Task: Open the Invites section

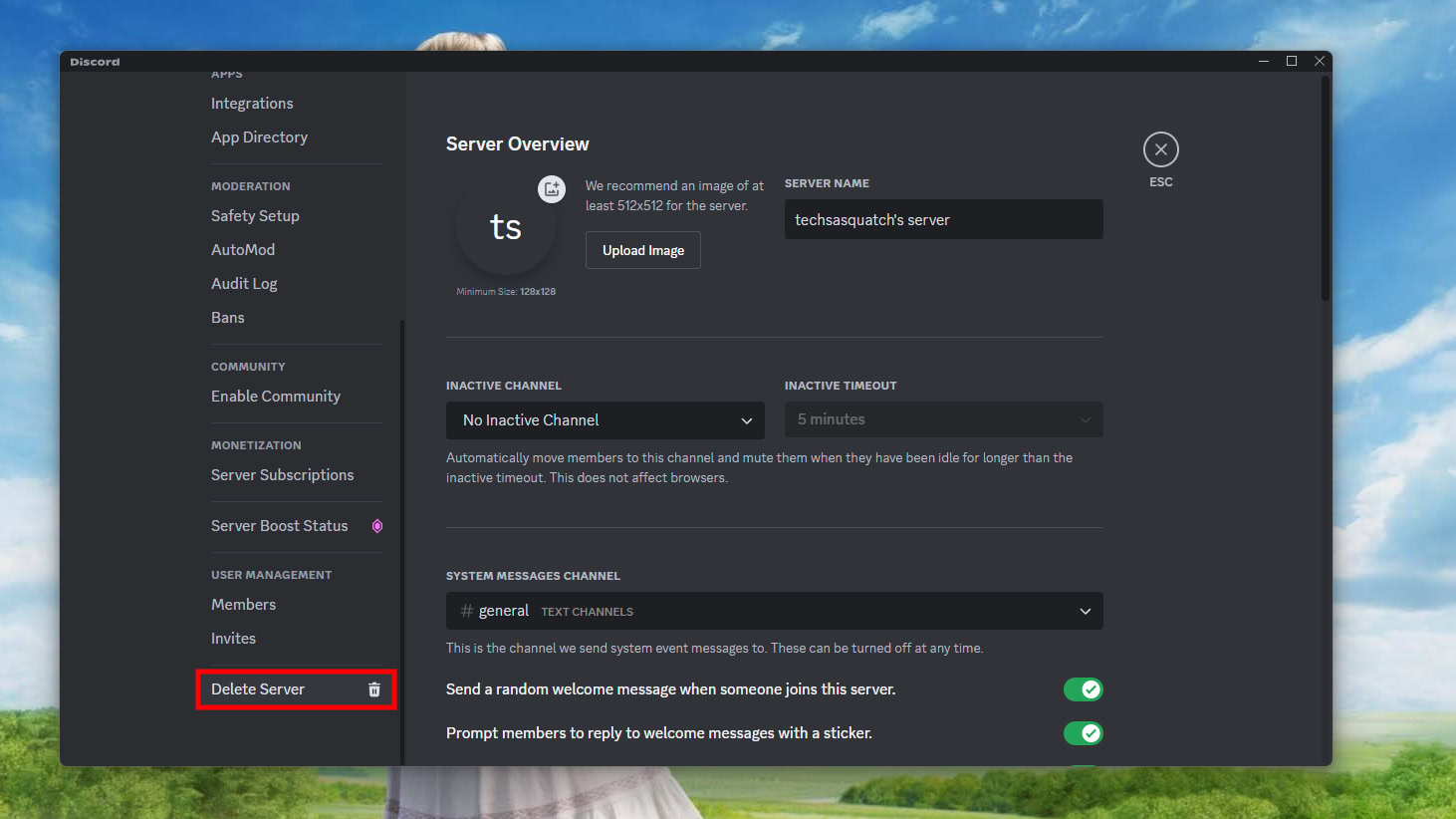Action: click(233, 639)
